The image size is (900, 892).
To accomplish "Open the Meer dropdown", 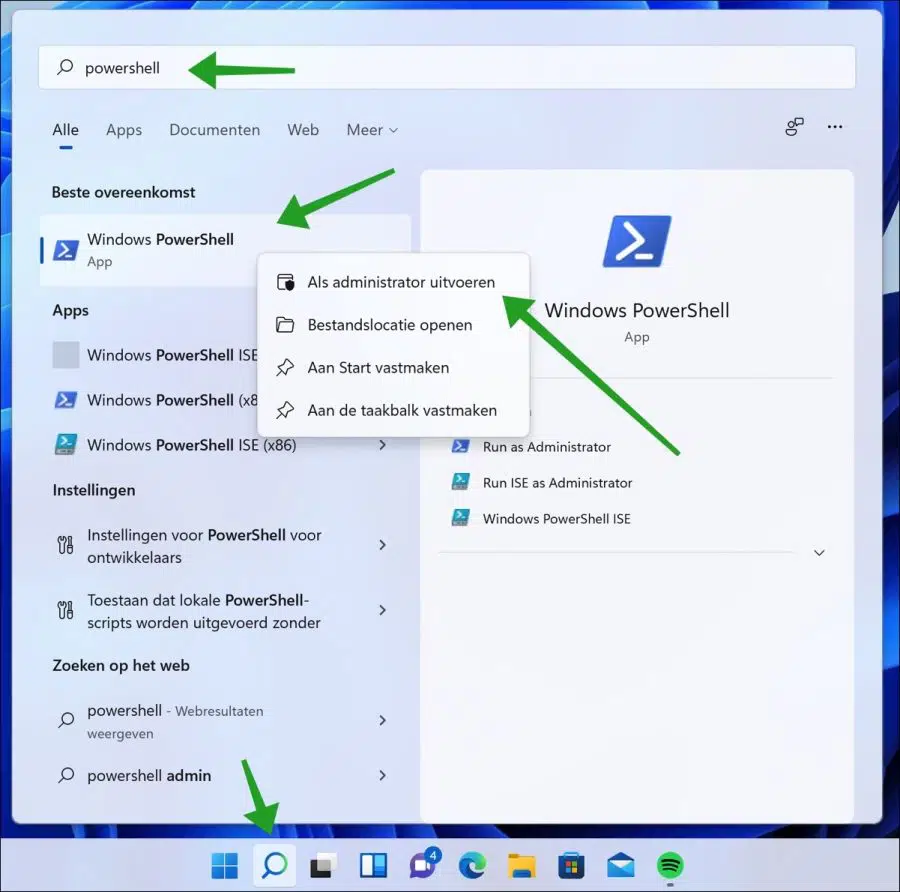I will point(372,130).
